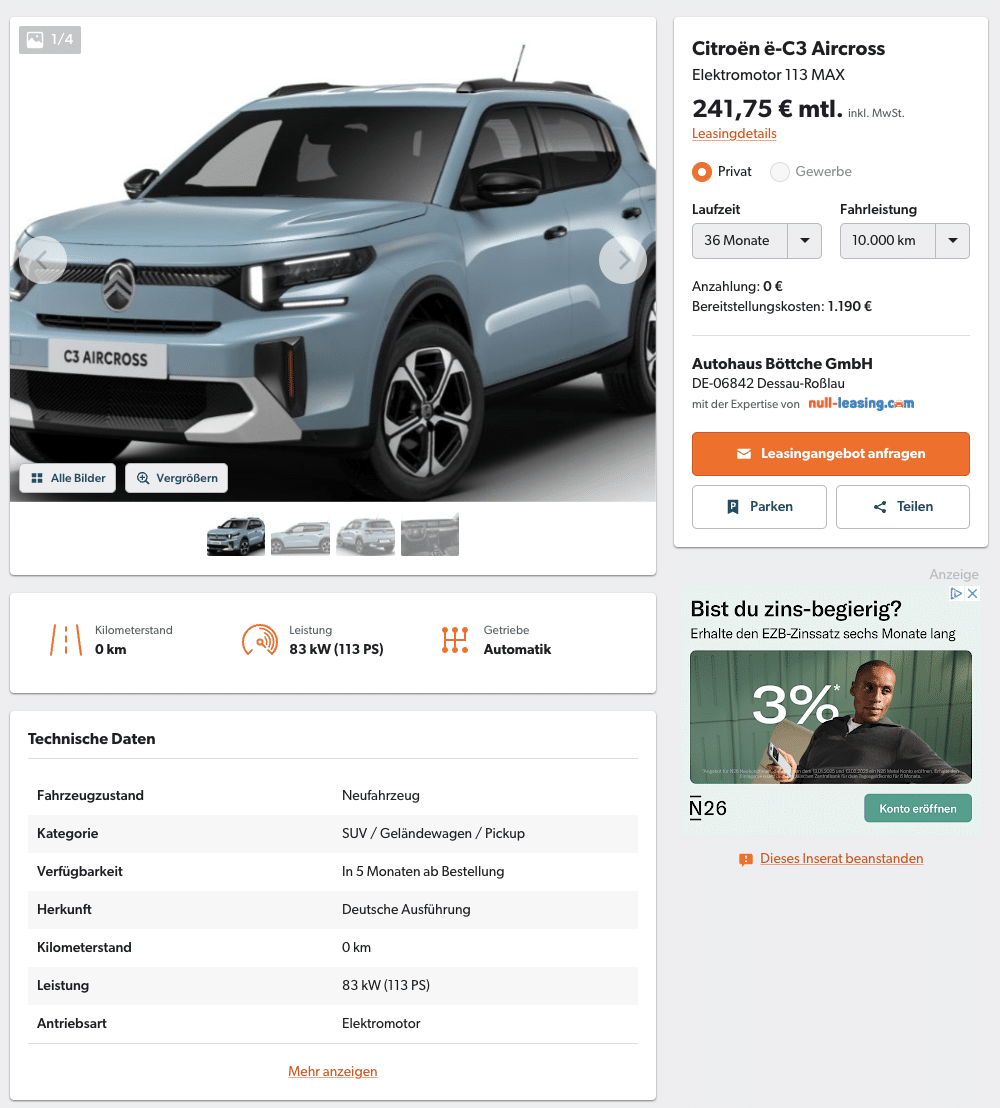Show next car image with right arrow
1000x1108 pixels.
point(623,260)
